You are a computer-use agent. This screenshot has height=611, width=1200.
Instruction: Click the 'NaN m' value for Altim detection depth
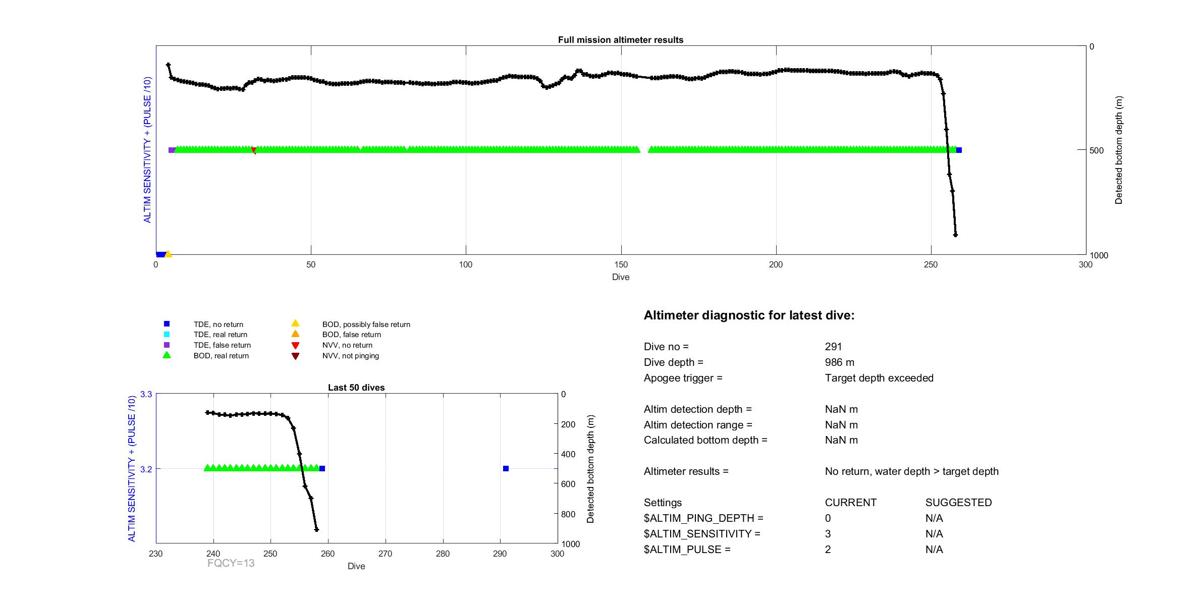[841, 409]
